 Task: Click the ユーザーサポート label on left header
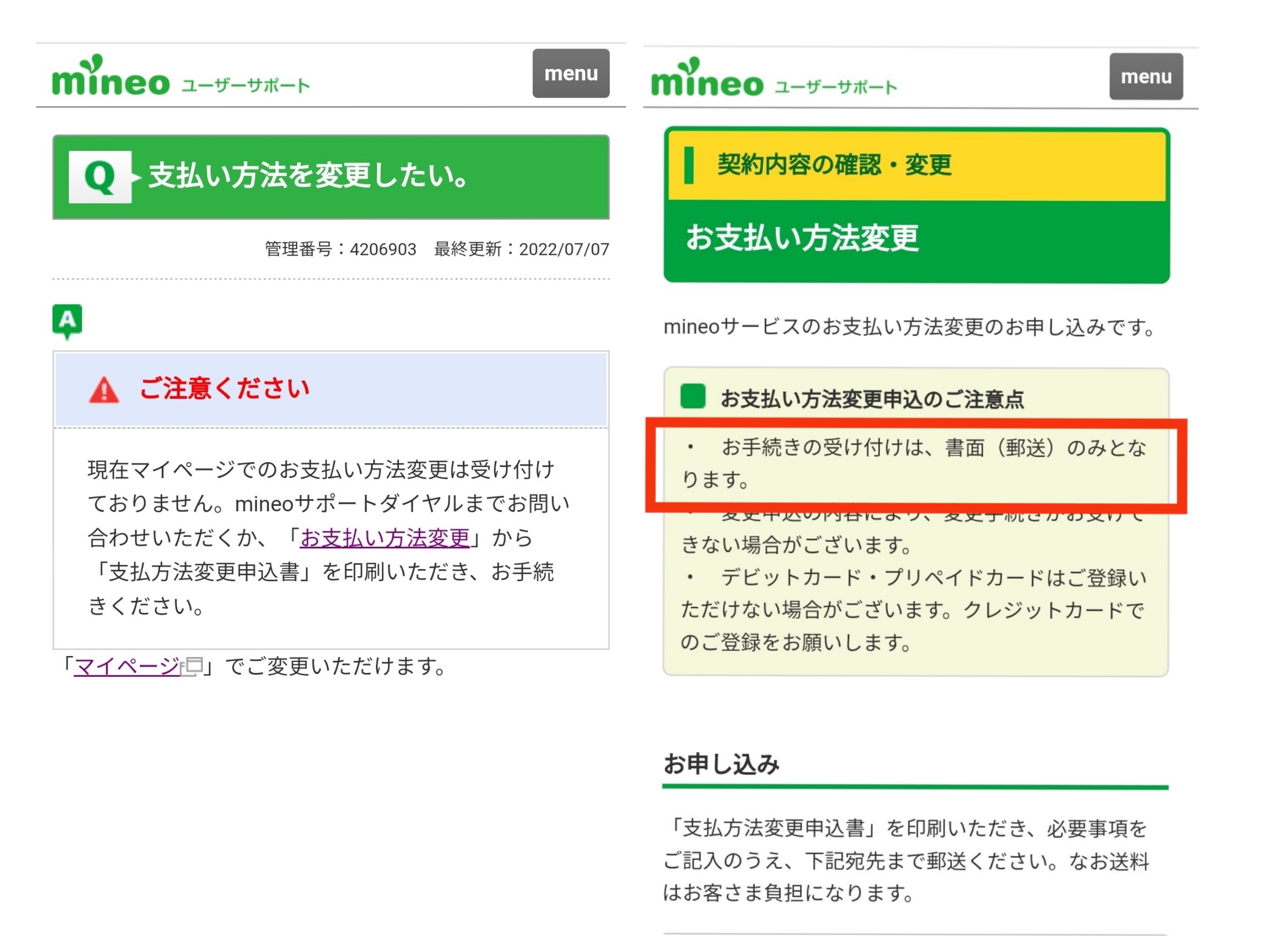246,86
